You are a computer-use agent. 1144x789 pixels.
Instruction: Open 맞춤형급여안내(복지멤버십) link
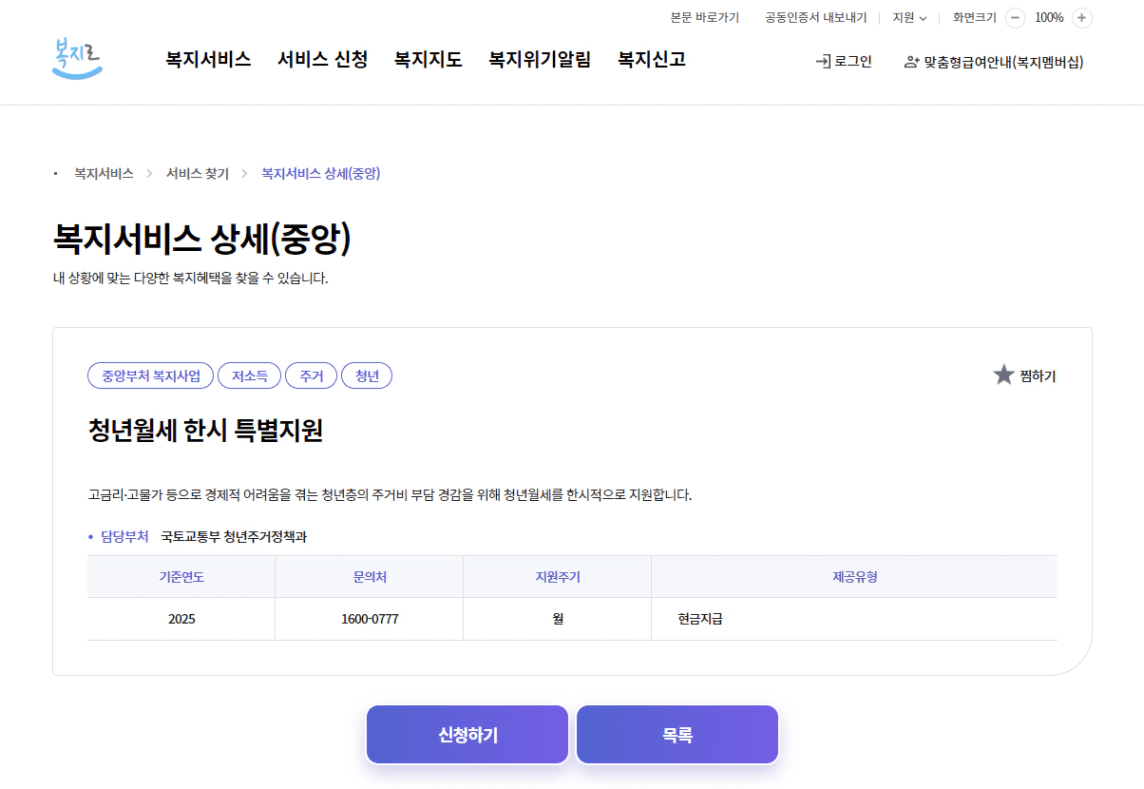tap(994, 62)
